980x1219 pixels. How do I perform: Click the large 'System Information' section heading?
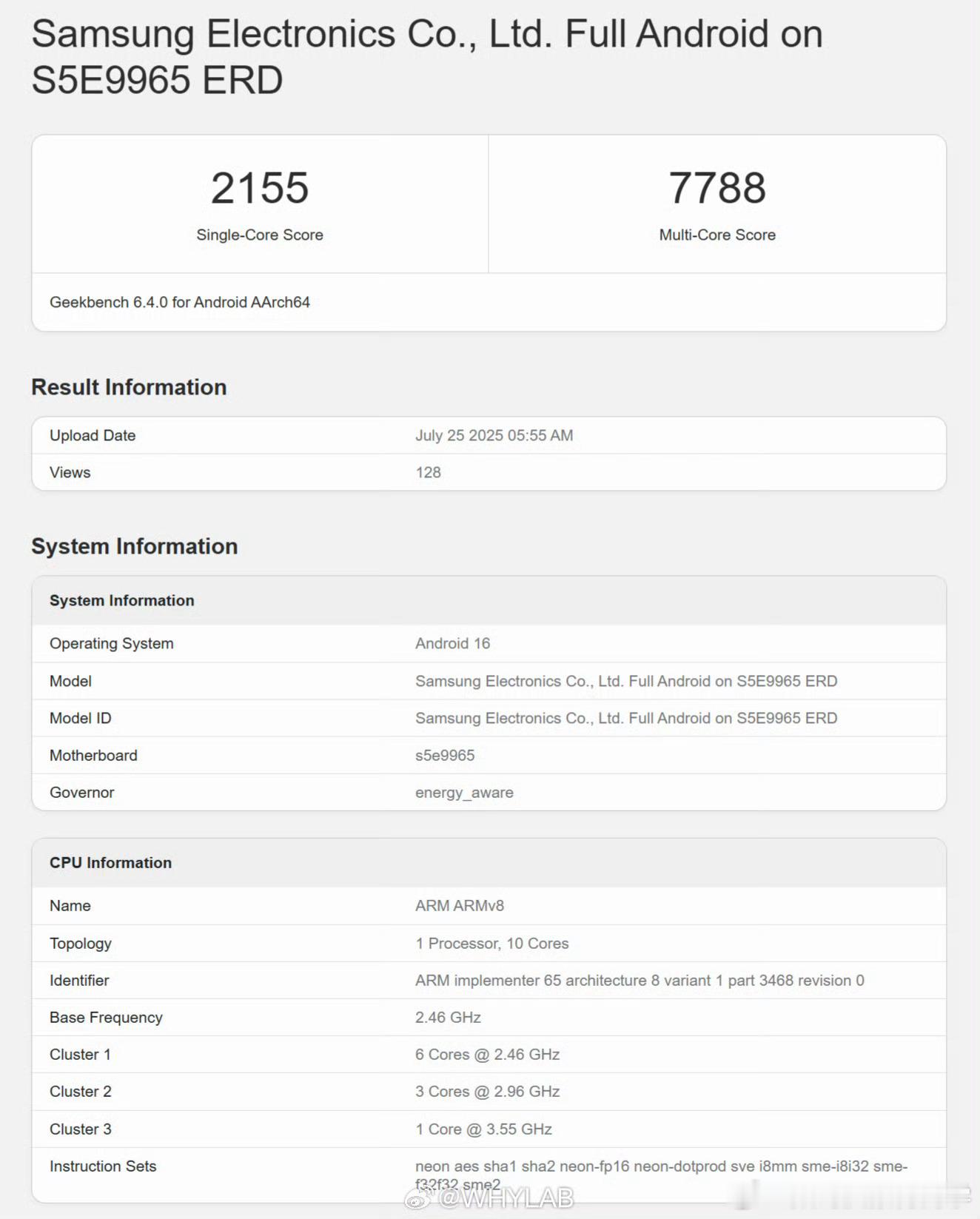(x=135, y=546)
